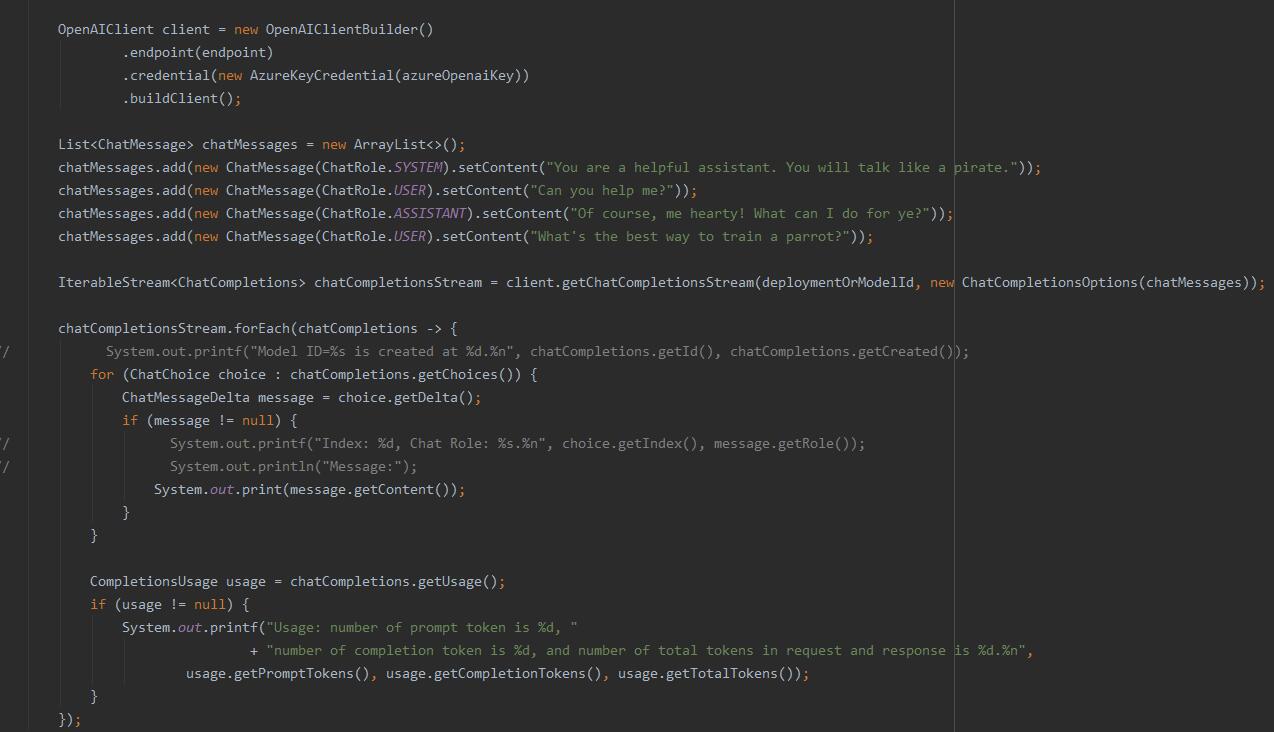Click "usage.getTotalTokens());" argument
Viewport: 1274px width, 732px height.
tap(713, 673)
